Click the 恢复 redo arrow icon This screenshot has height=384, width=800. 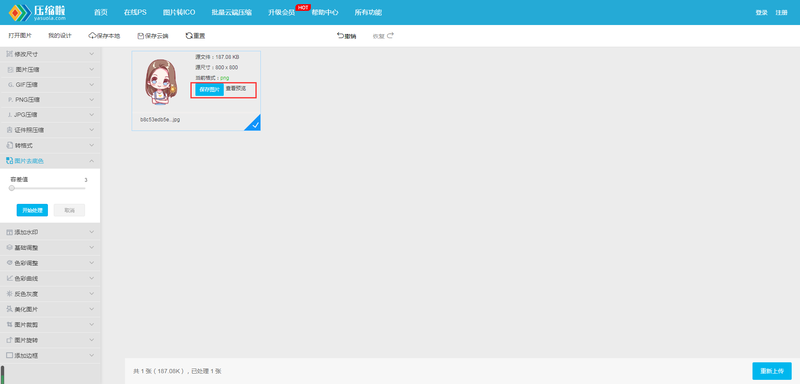(390, 36)
